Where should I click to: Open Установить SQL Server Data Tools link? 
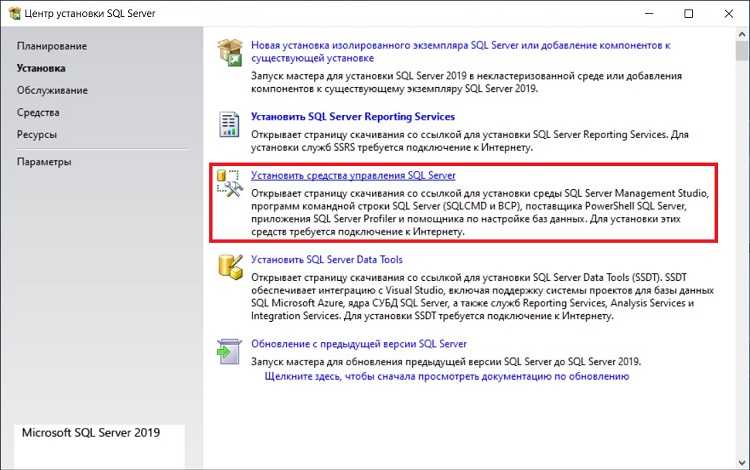click(327, 260)
